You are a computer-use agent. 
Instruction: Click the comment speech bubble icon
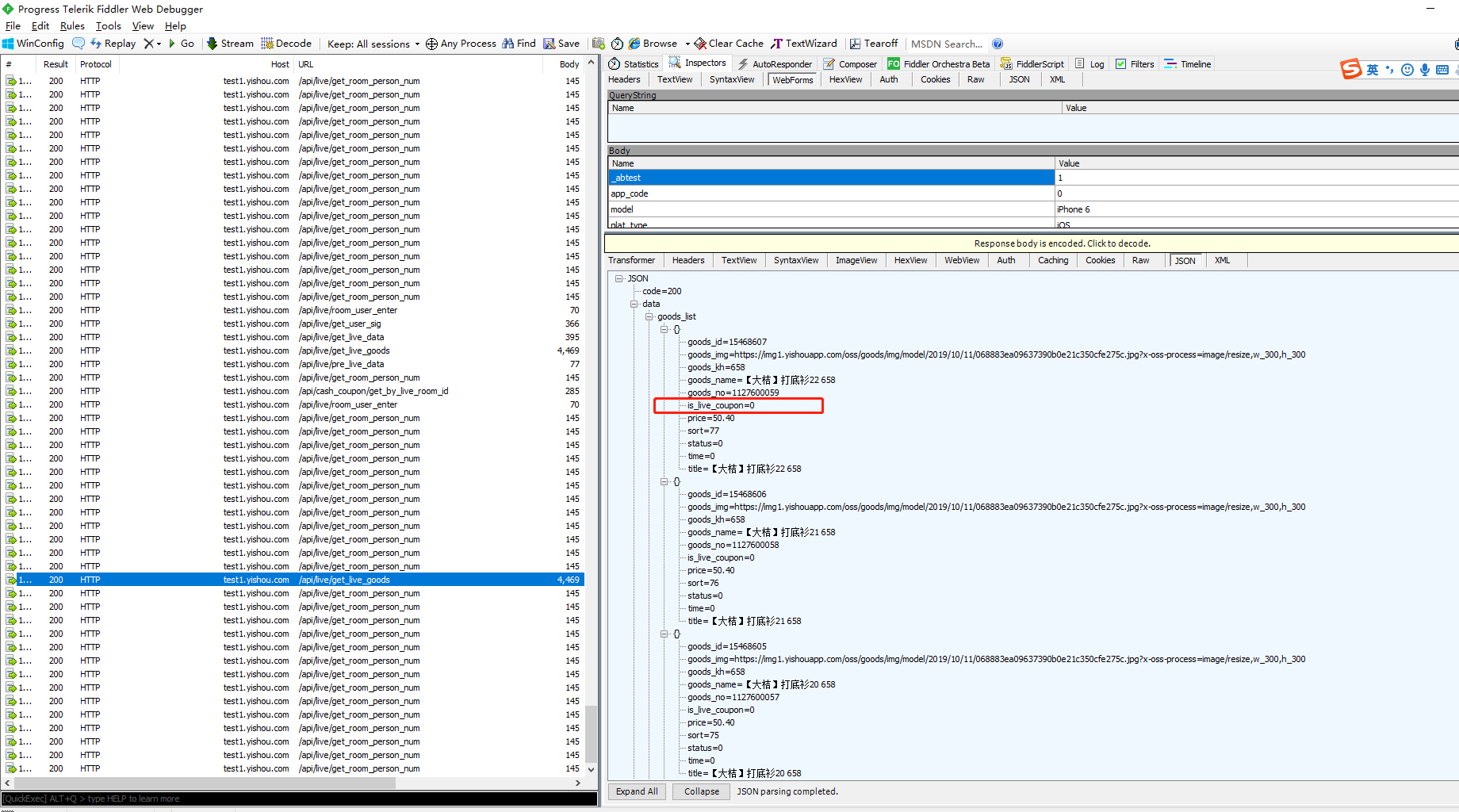(78, 44)
